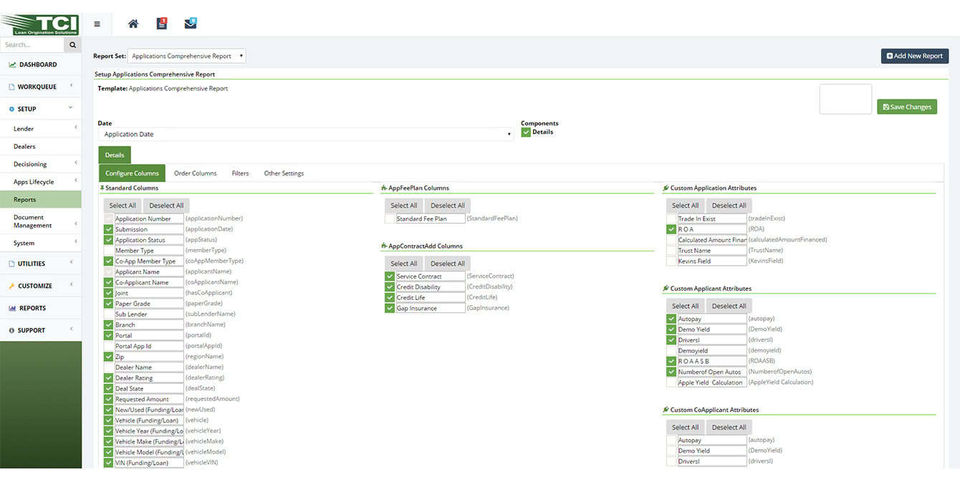Image resolution: width=960 pixels, height=487 pixels.
Task: Uncheck the Autopay applicant attribute checkbox
Action: click(672, 319)
